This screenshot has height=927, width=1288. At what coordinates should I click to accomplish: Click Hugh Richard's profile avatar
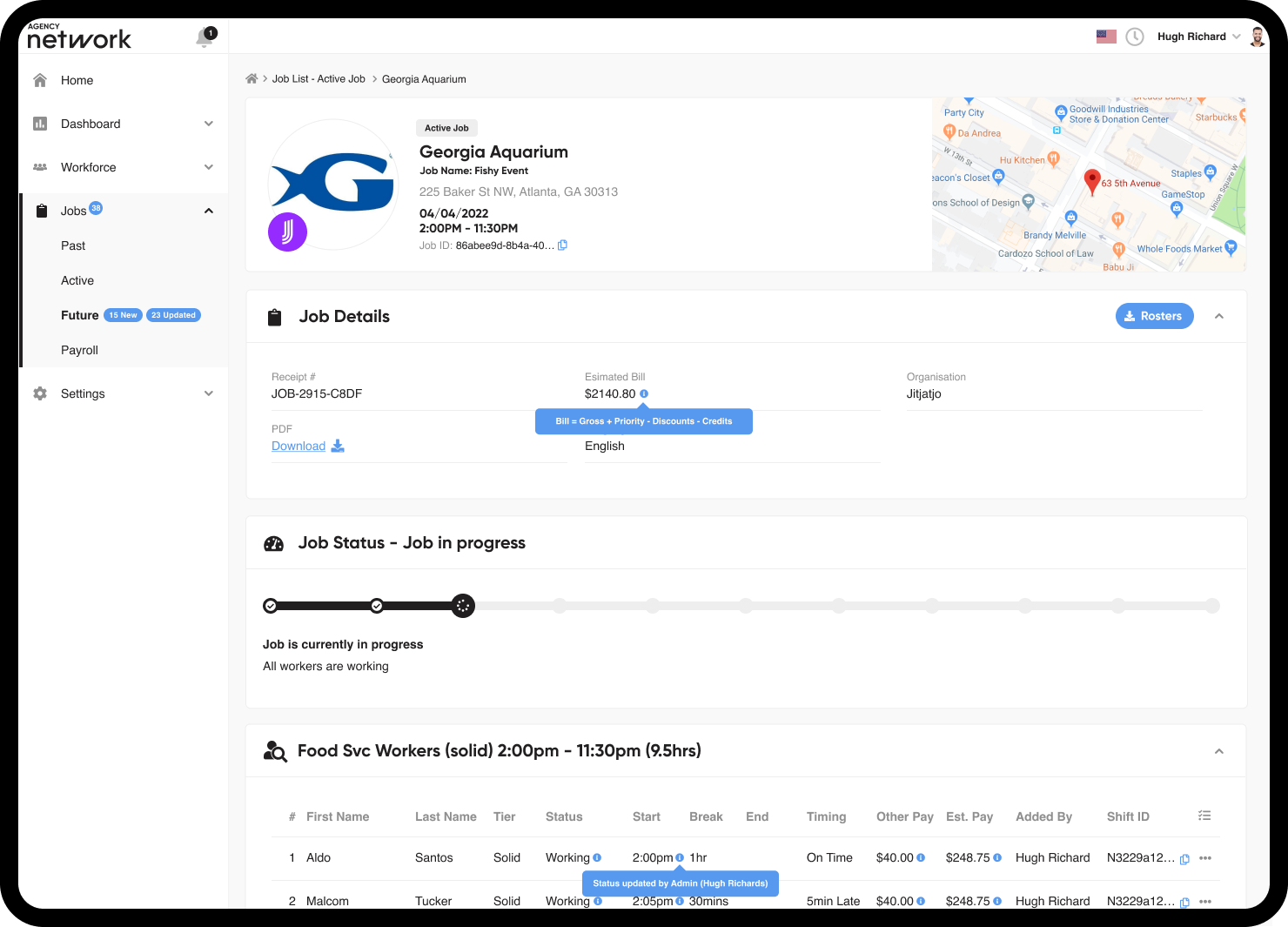[1258, 37]
